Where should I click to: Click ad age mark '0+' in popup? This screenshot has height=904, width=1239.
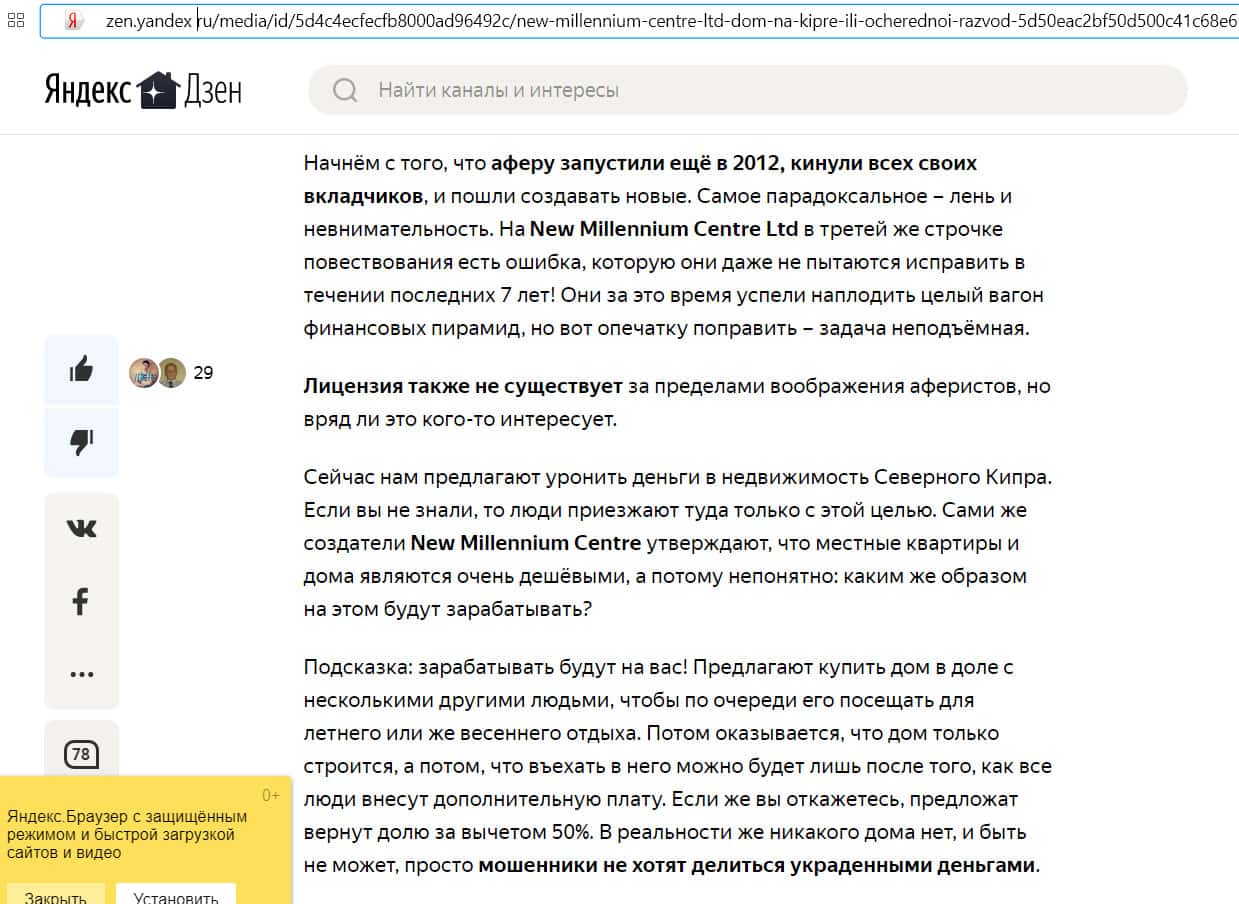[271, 796]
